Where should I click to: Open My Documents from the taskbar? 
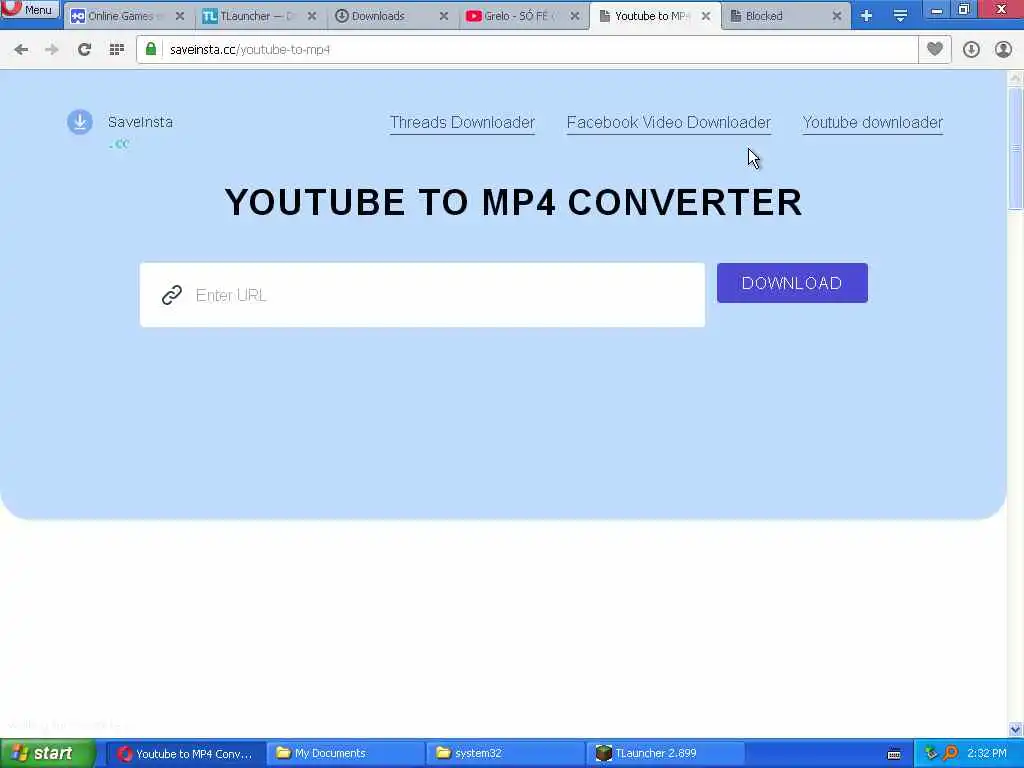[345, 754]
